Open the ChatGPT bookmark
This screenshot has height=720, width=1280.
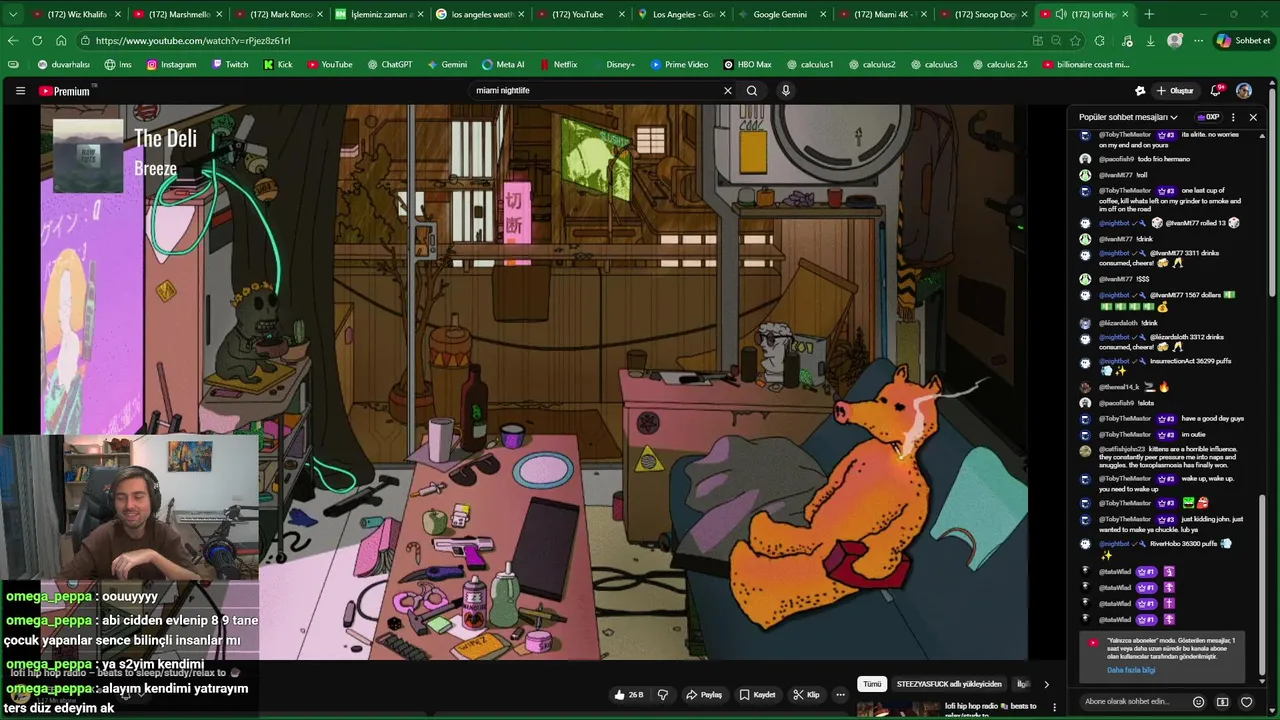click(x=389, y=64)
